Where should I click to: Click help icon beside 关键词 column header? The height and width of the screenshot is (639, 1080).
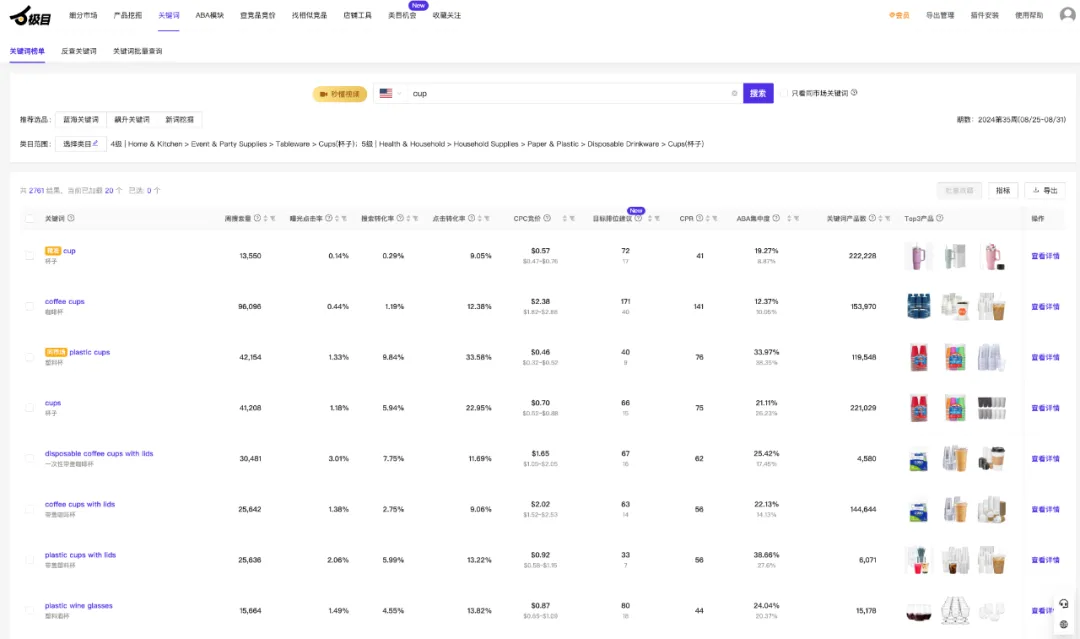pyautogui.click(x=71, y=218)
